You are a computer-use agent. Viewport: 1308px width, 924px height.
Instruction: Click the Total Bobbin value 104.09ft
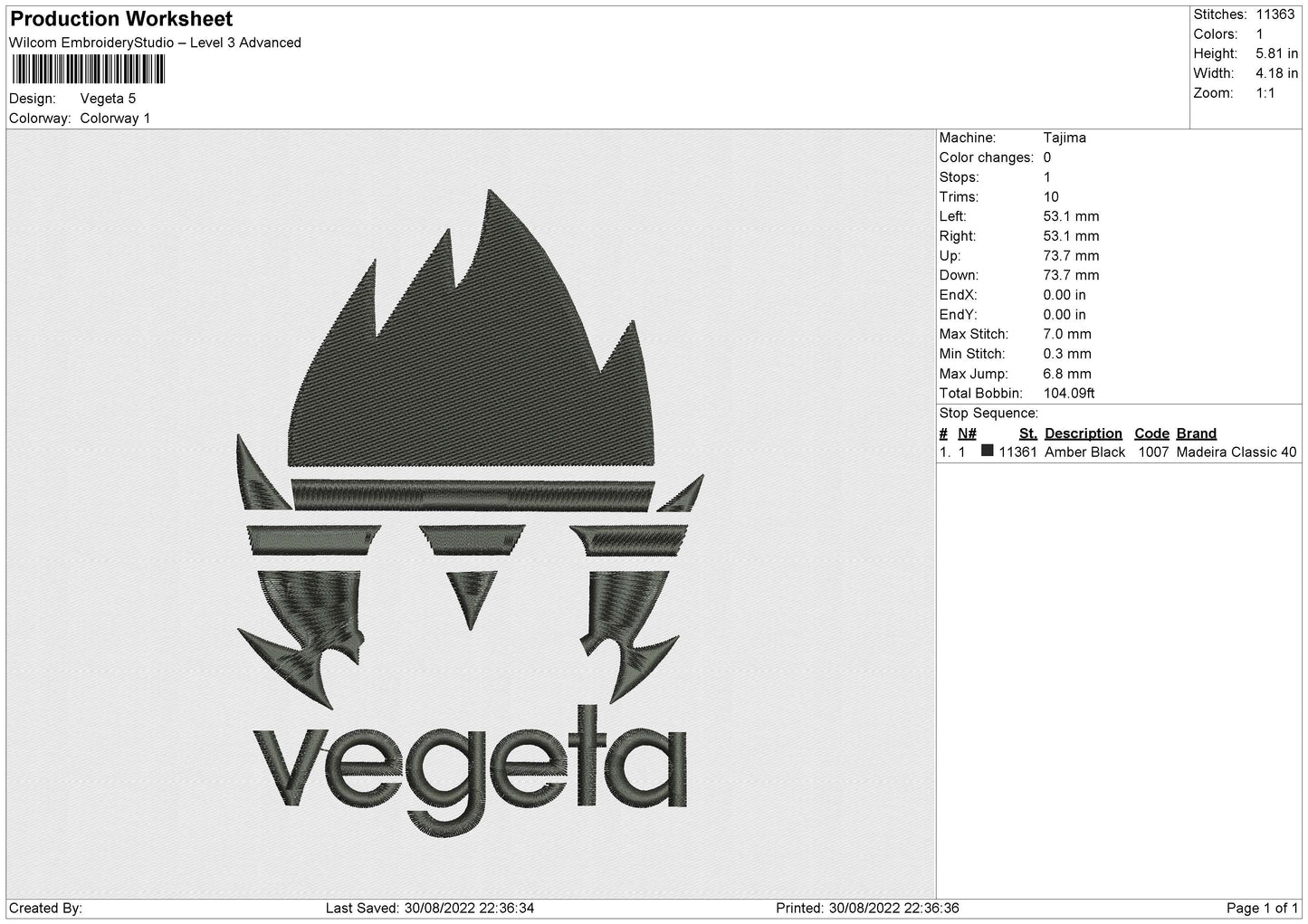point(1069,394)
